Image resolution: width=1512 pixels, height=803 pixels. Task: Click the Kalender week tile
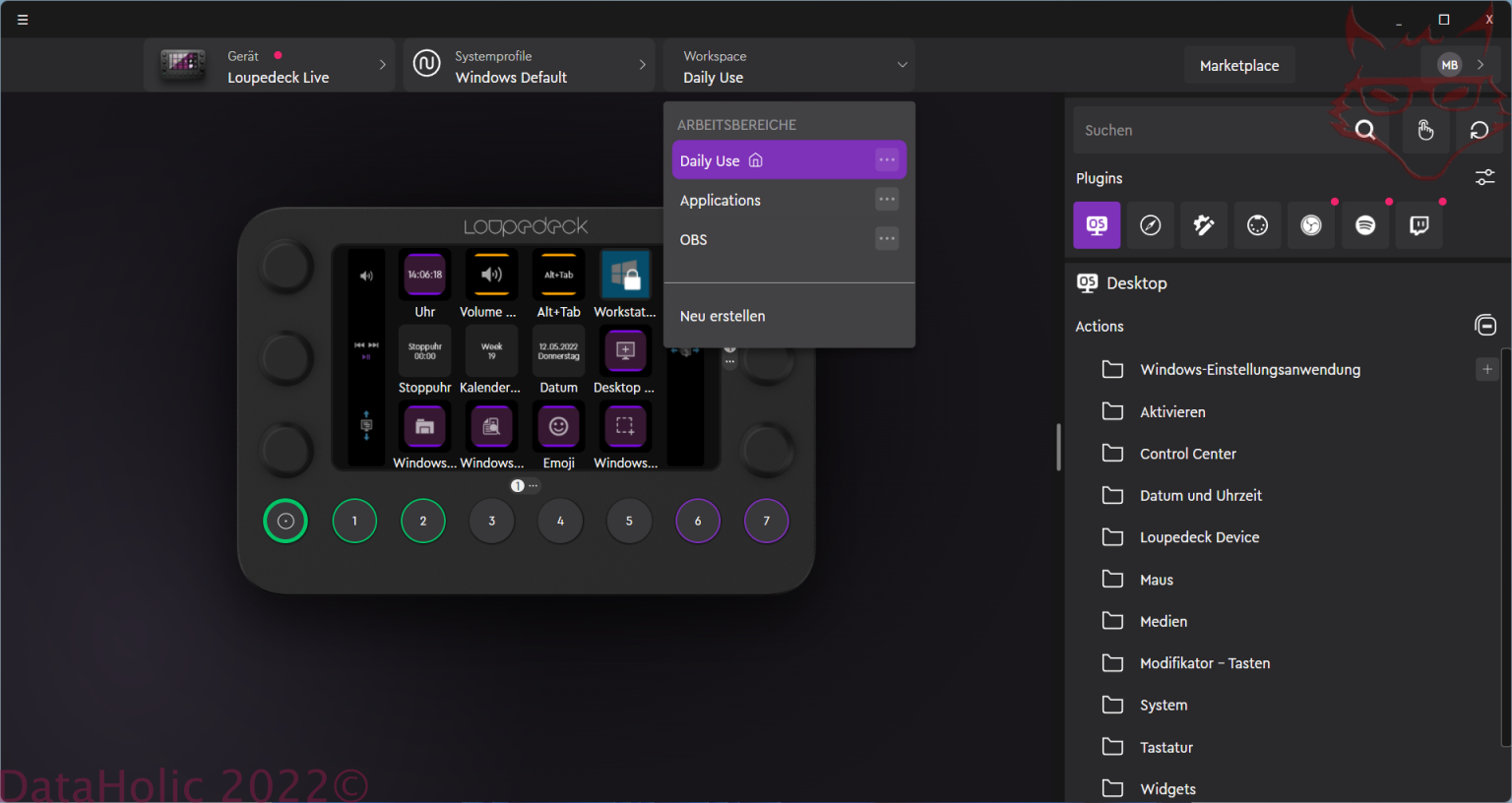[x=491, y=351]
